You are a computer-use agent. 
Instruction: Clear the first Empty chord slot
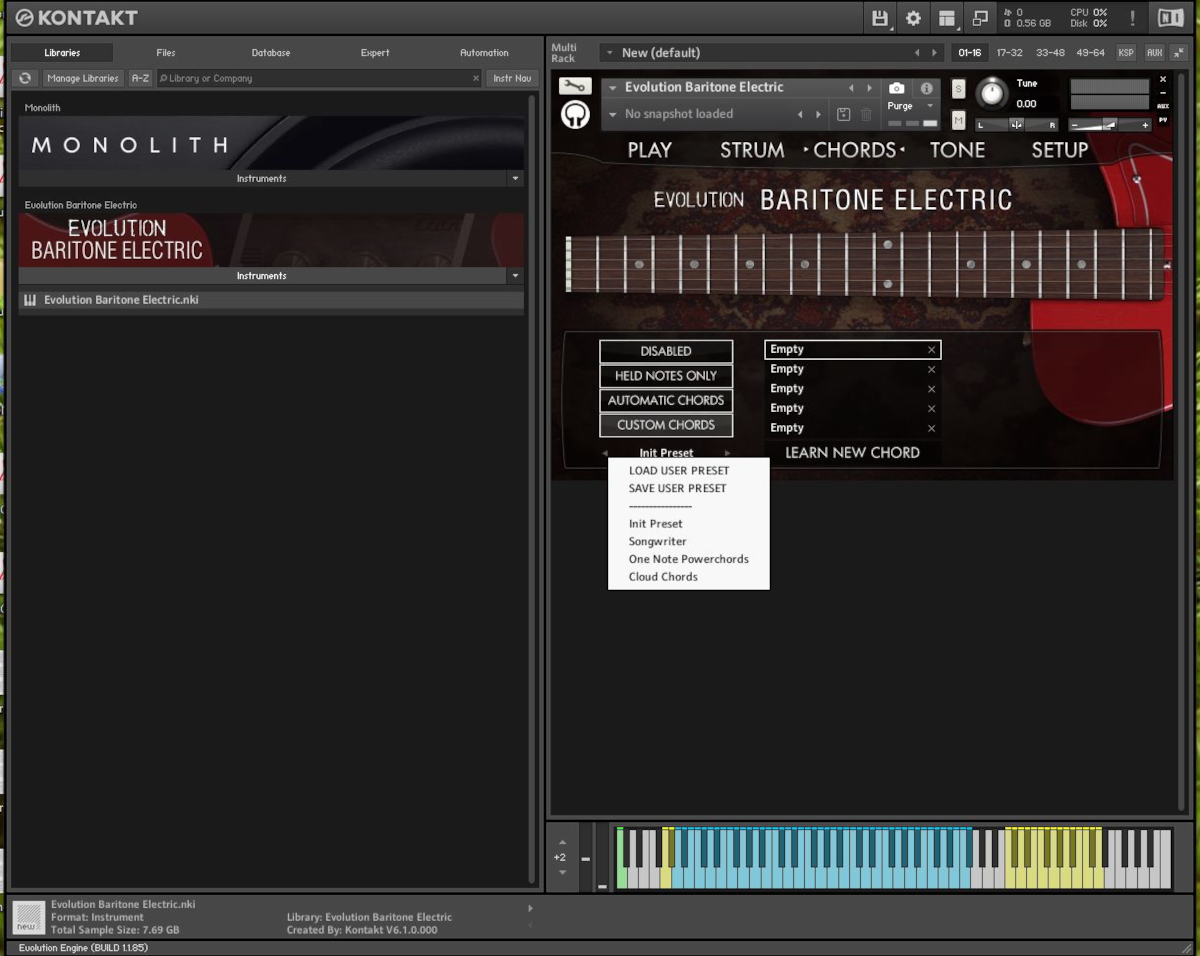(931, 350)
